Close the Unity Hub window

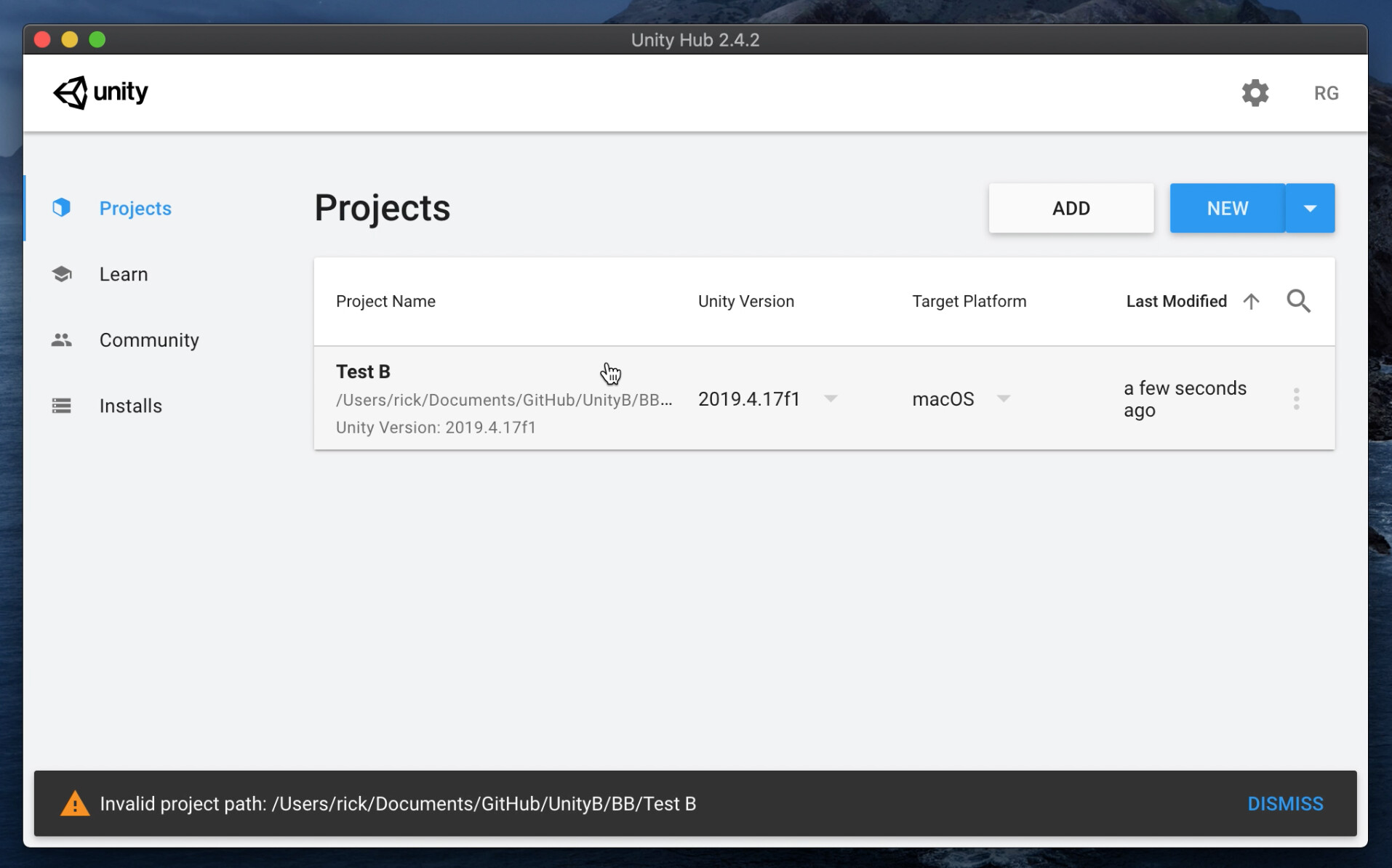click(42, 39)
